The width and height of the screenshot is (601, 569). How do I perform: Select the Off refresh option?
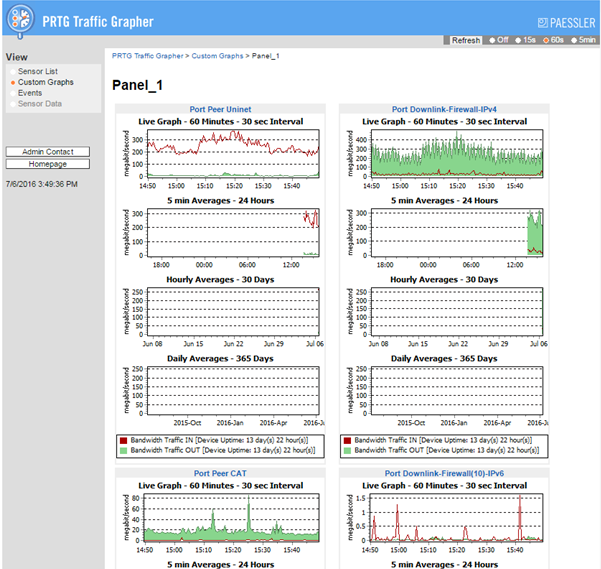[x=501, y=40]
